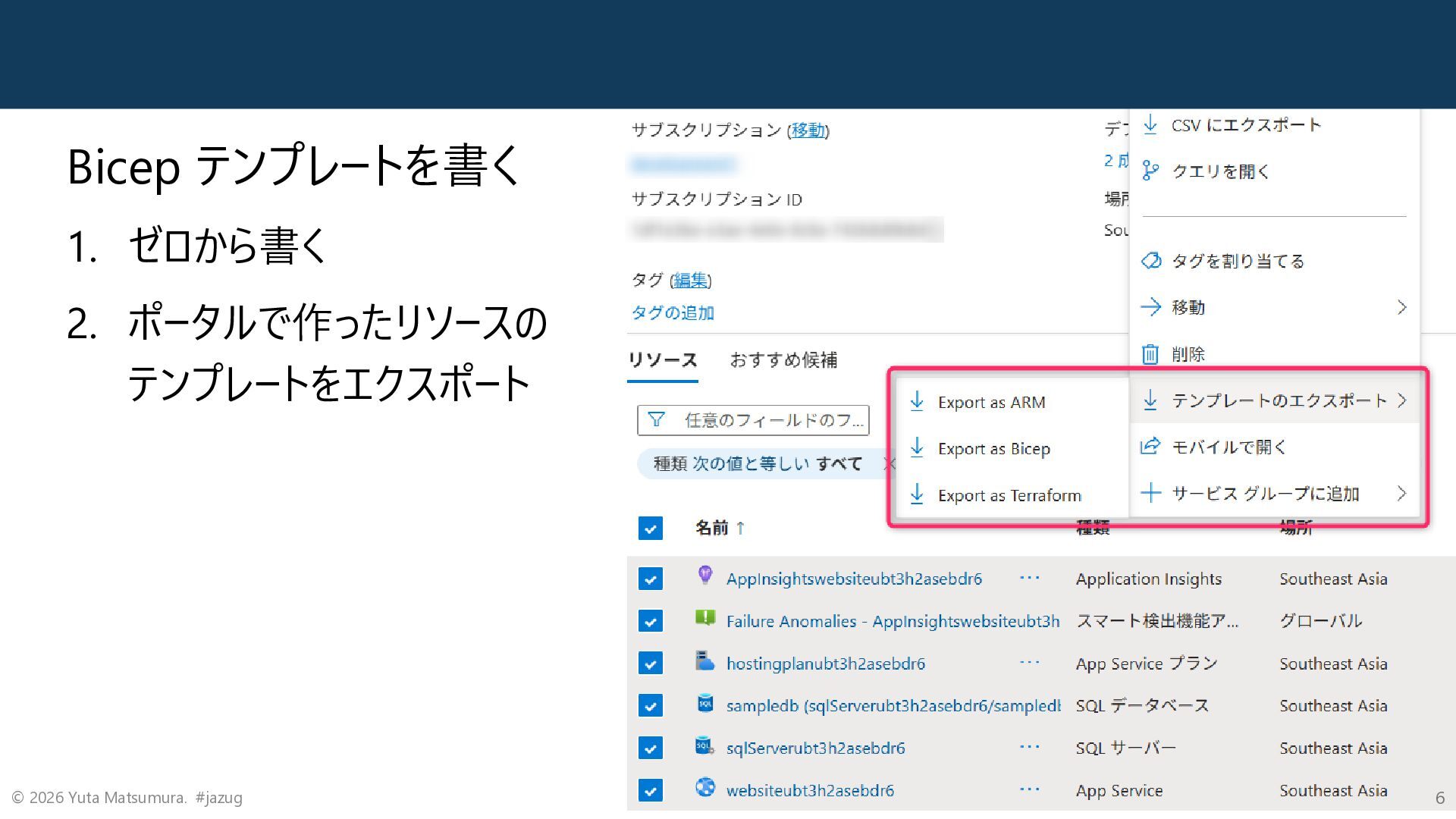Expand the 移動 submenu chevron
The height and width of the screenshot is (819, 1456).
click(x=1401, y=307)
